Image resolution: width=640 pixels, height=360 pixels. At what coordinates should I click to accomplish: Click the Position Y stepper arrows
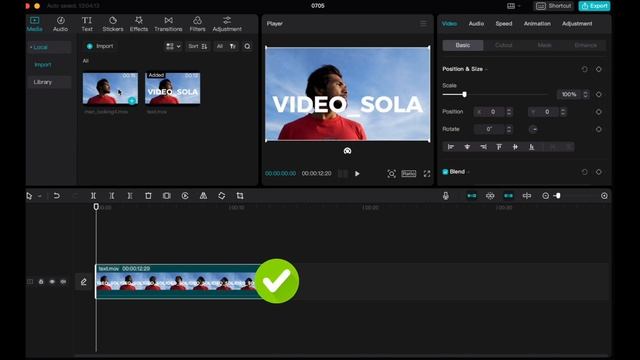point(563,112)
